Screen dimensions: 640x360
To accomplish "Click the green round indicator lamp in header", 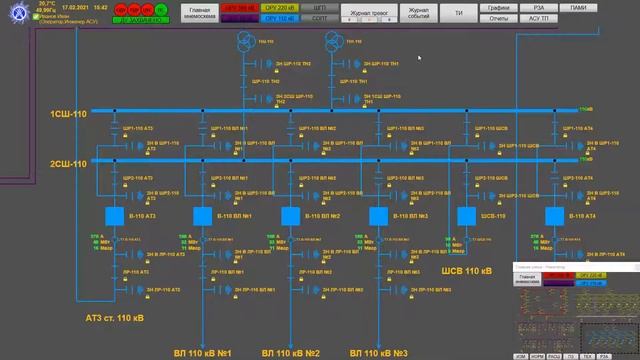I will tap(161, 9).
